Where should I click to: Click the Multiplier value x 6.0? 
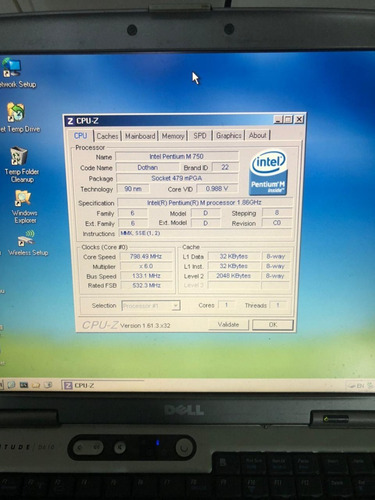(146, 266)
